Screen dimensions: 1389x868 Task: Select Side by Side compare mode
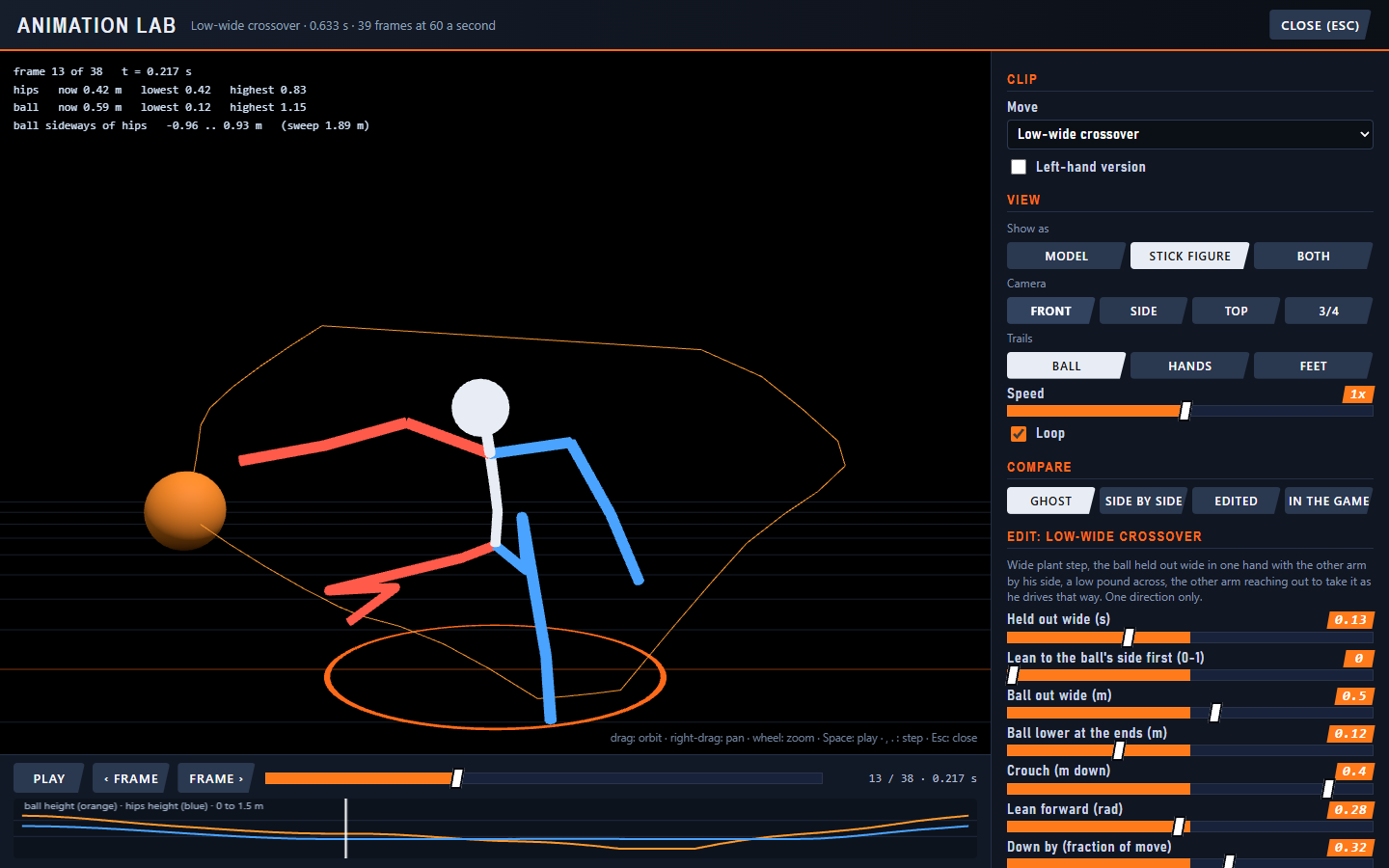(1143, 501)
